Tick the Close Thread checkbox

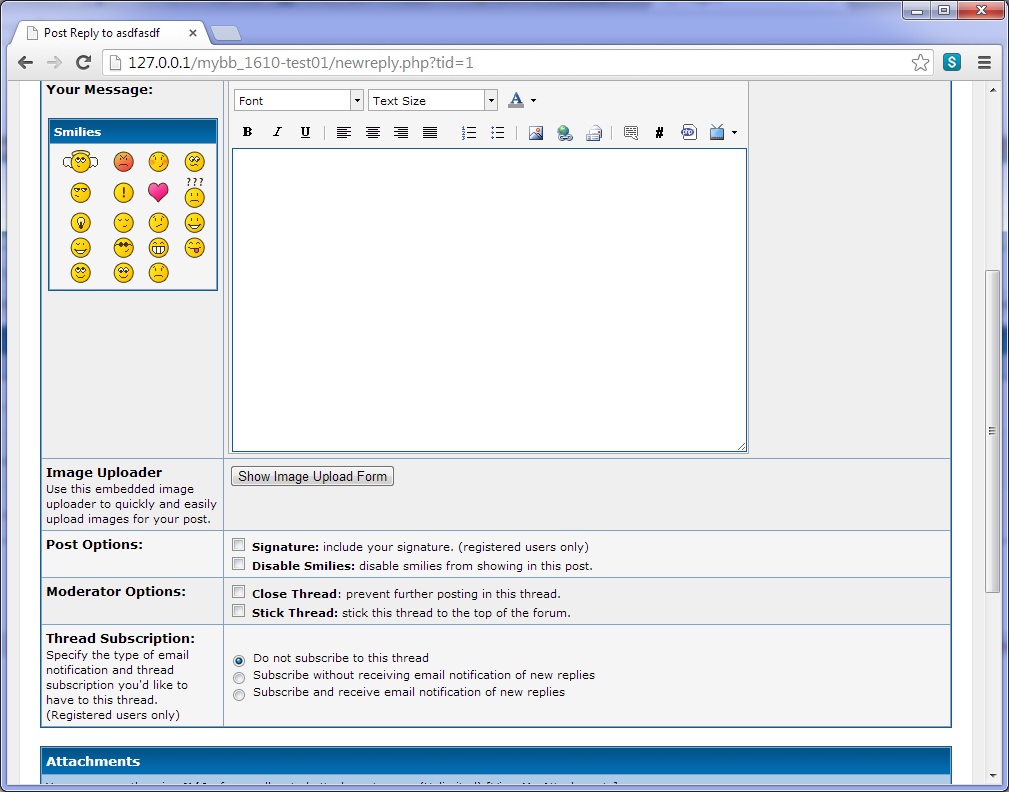239,592
